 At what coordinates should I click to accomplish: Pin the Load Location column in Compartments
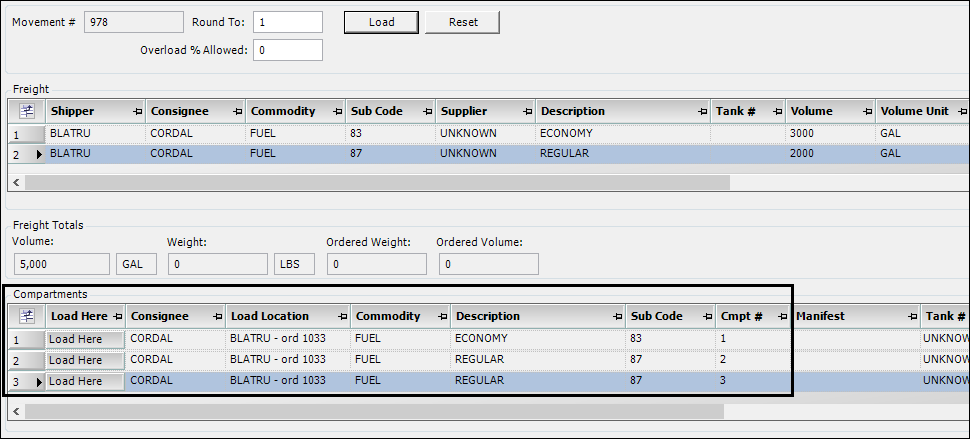tap(341, 317)
